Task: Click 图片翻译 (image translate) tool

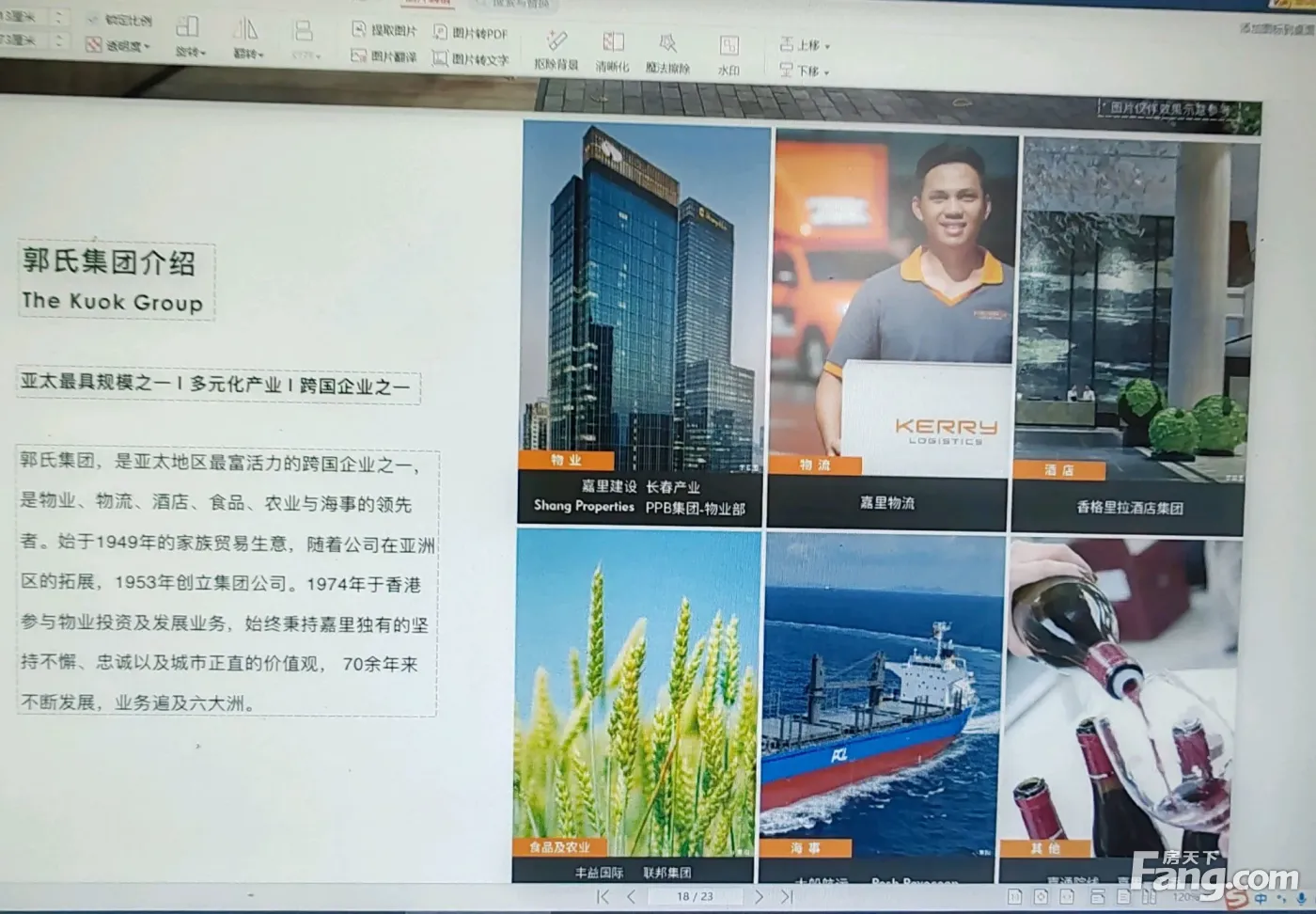Action: pyautogui.click(x=384, y=56)
